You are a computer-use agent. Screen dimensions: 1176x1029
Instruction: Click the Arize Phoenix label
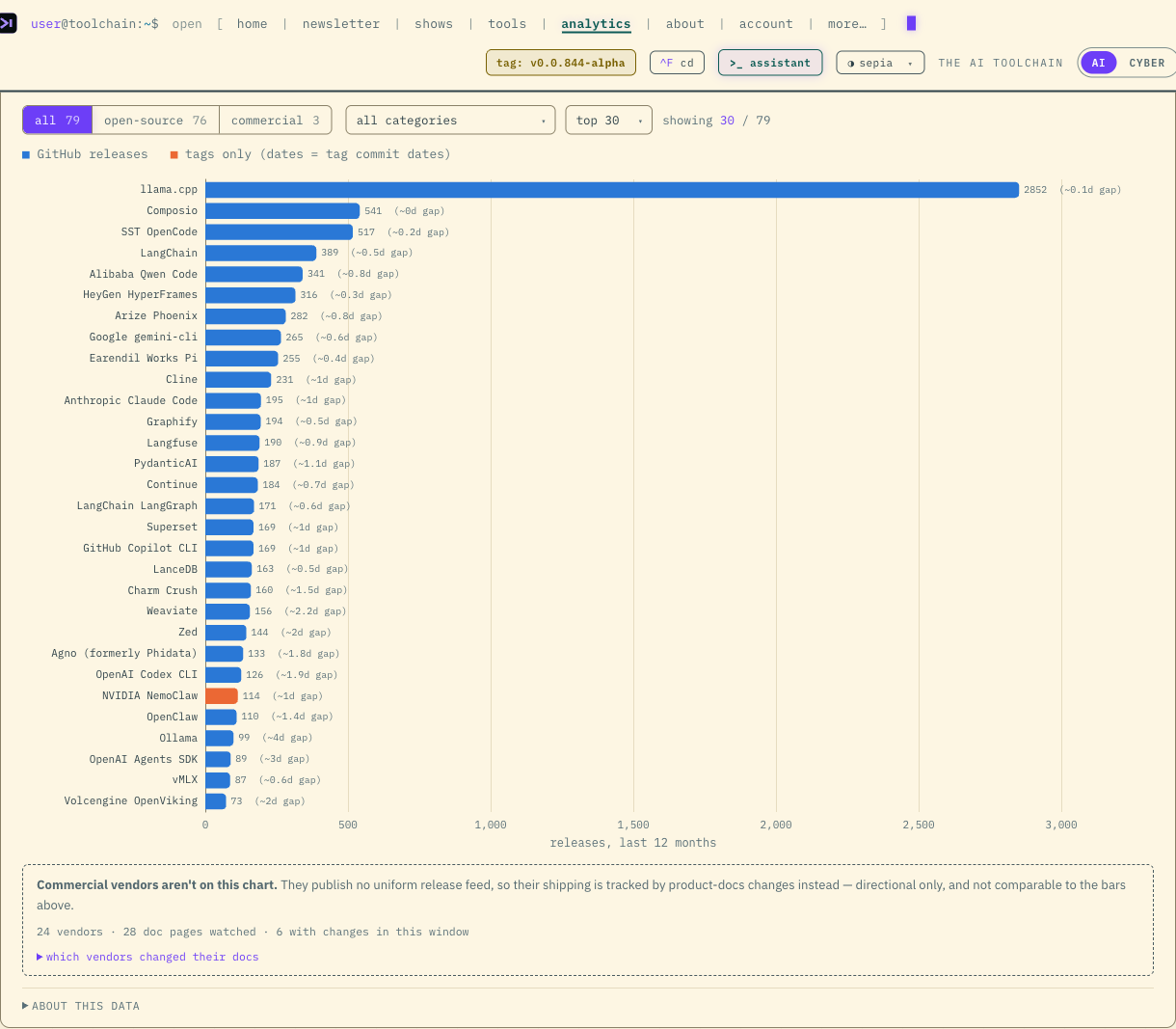[x=156, y=316]
